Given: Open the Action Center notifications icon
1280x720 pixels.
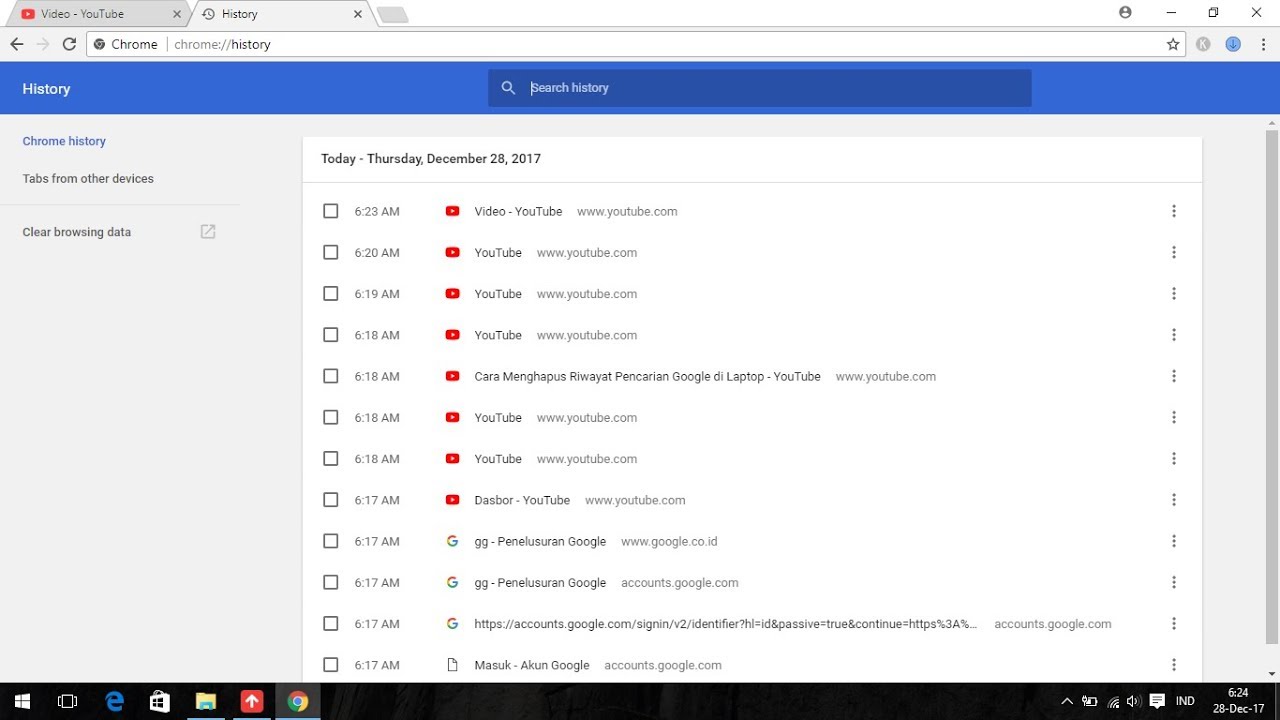Looking at the screenshot, I should [x=1157, y=701].
